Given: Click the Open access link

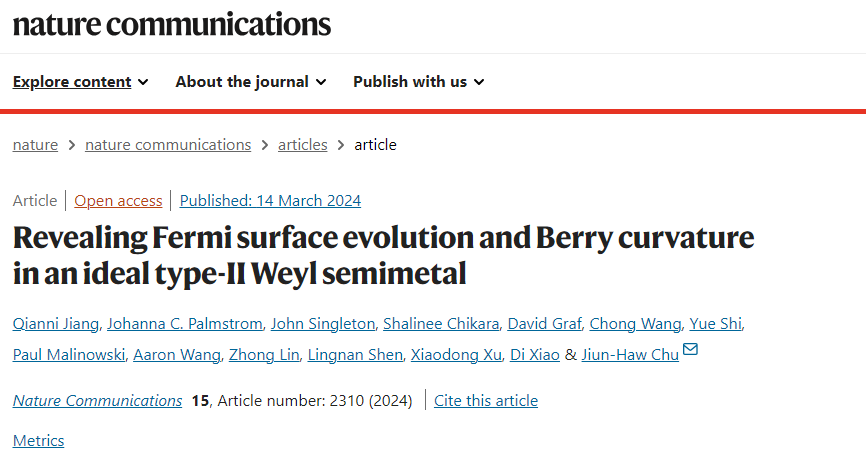Looking at the screenshot, I should (118, 200).
